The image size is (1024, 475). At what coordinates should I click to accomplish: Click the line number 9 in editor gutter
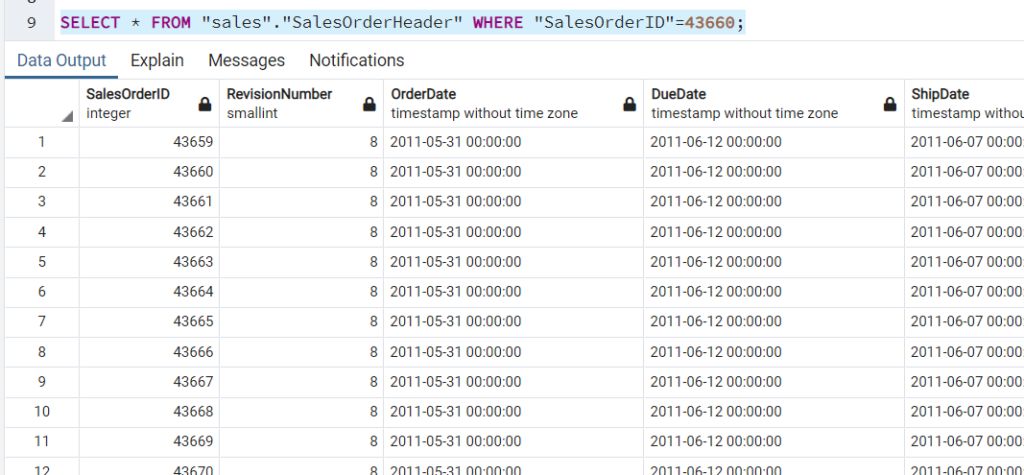tap(31, 23)
